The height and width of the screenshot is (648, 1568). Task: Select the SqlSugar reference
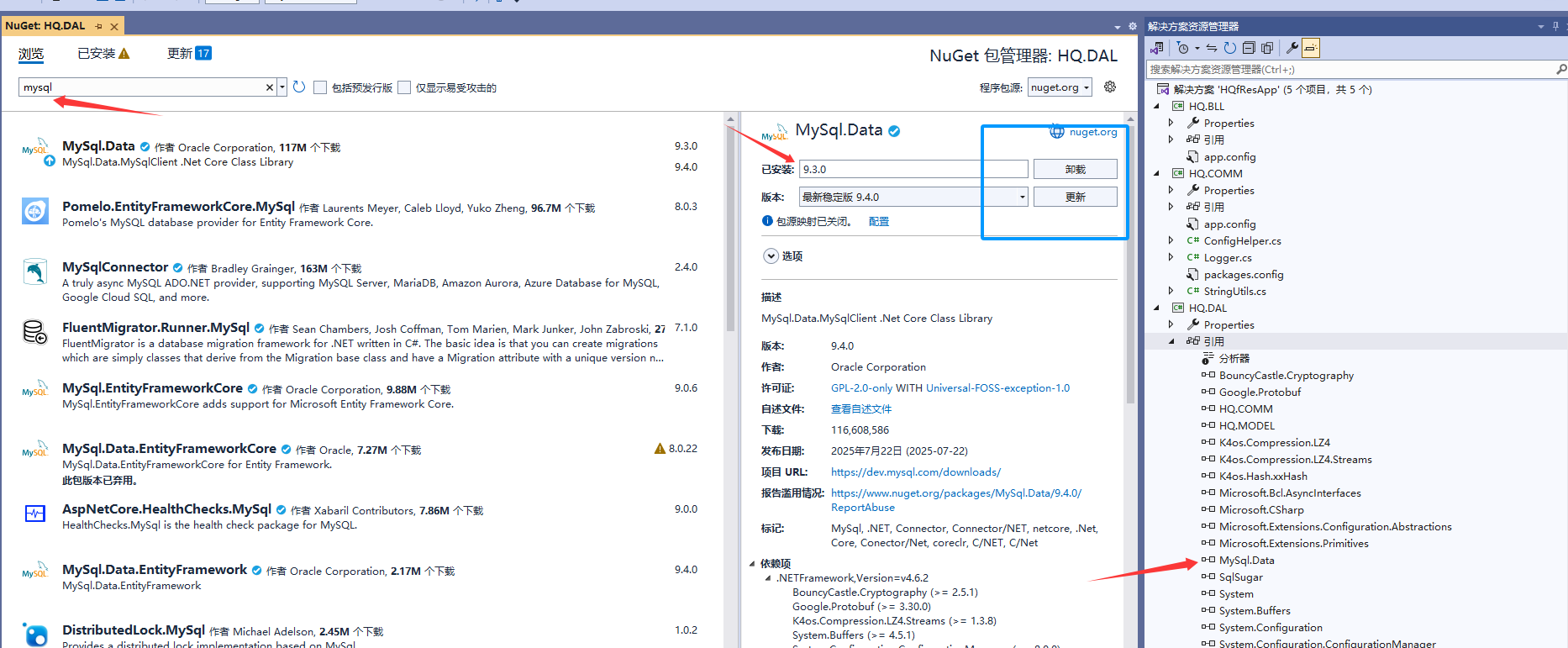(x=1240, y=577)
